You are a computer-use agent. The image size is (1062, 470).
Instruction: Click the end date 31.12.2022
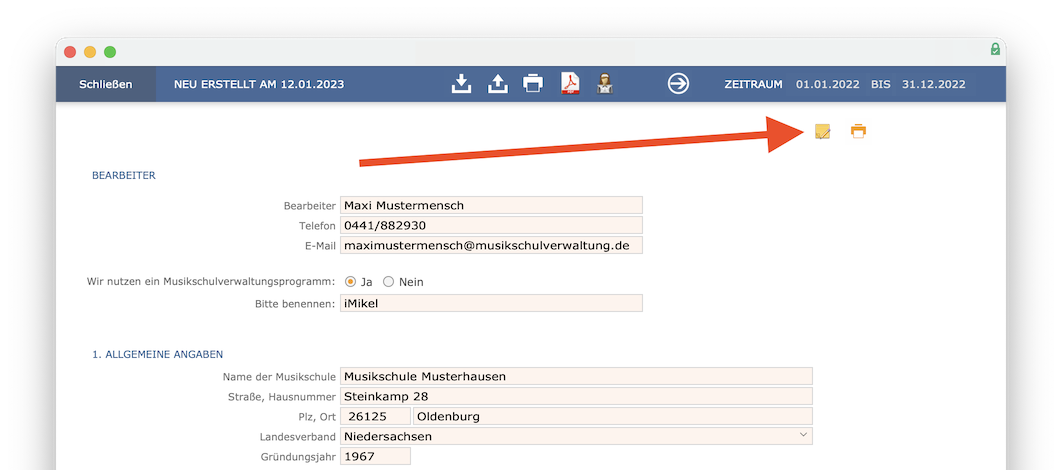(x=933, y=85)
